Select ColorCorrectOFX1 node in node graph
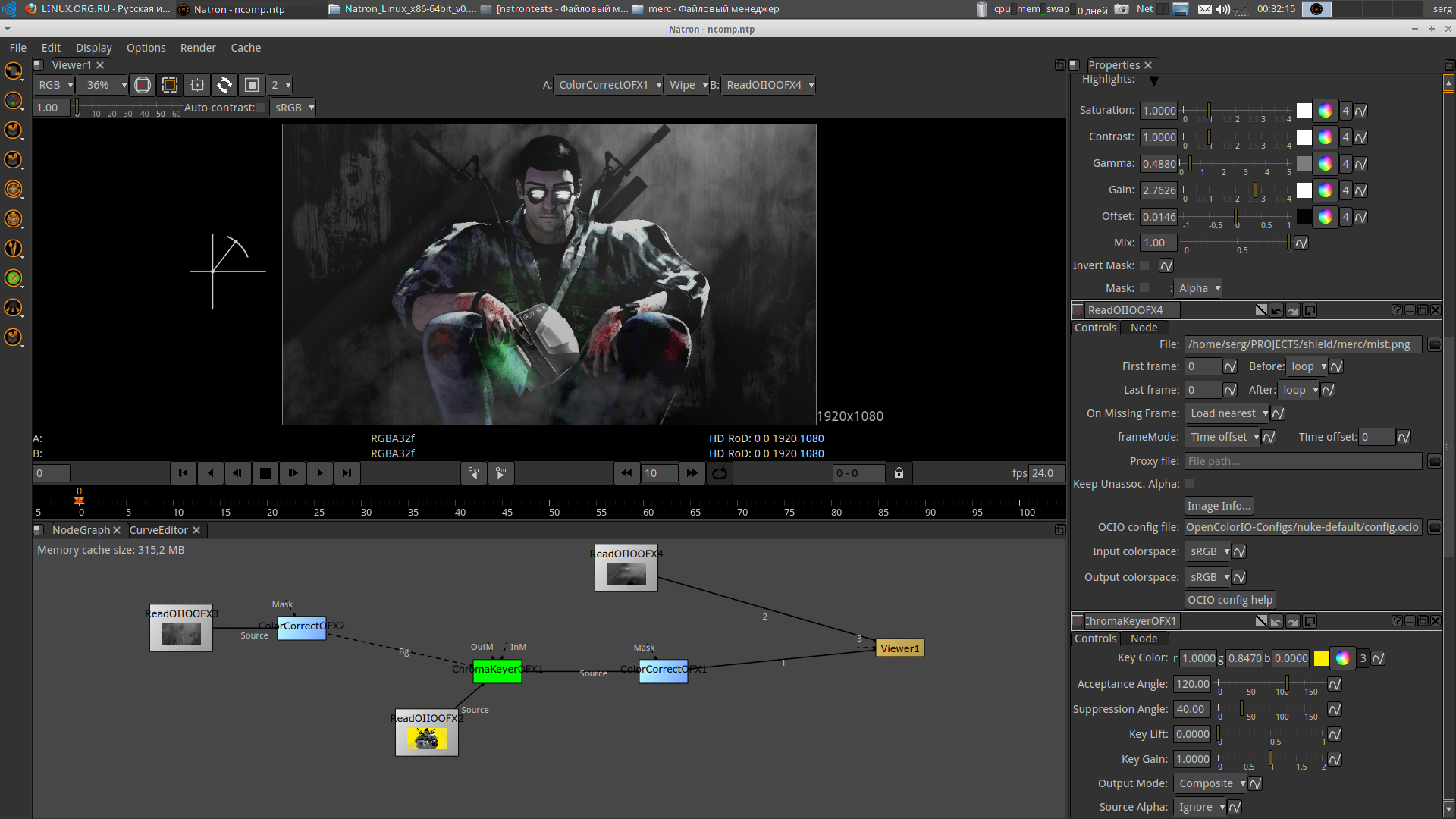Viewport: 1456px width, 819px height. tap(664, 670)
